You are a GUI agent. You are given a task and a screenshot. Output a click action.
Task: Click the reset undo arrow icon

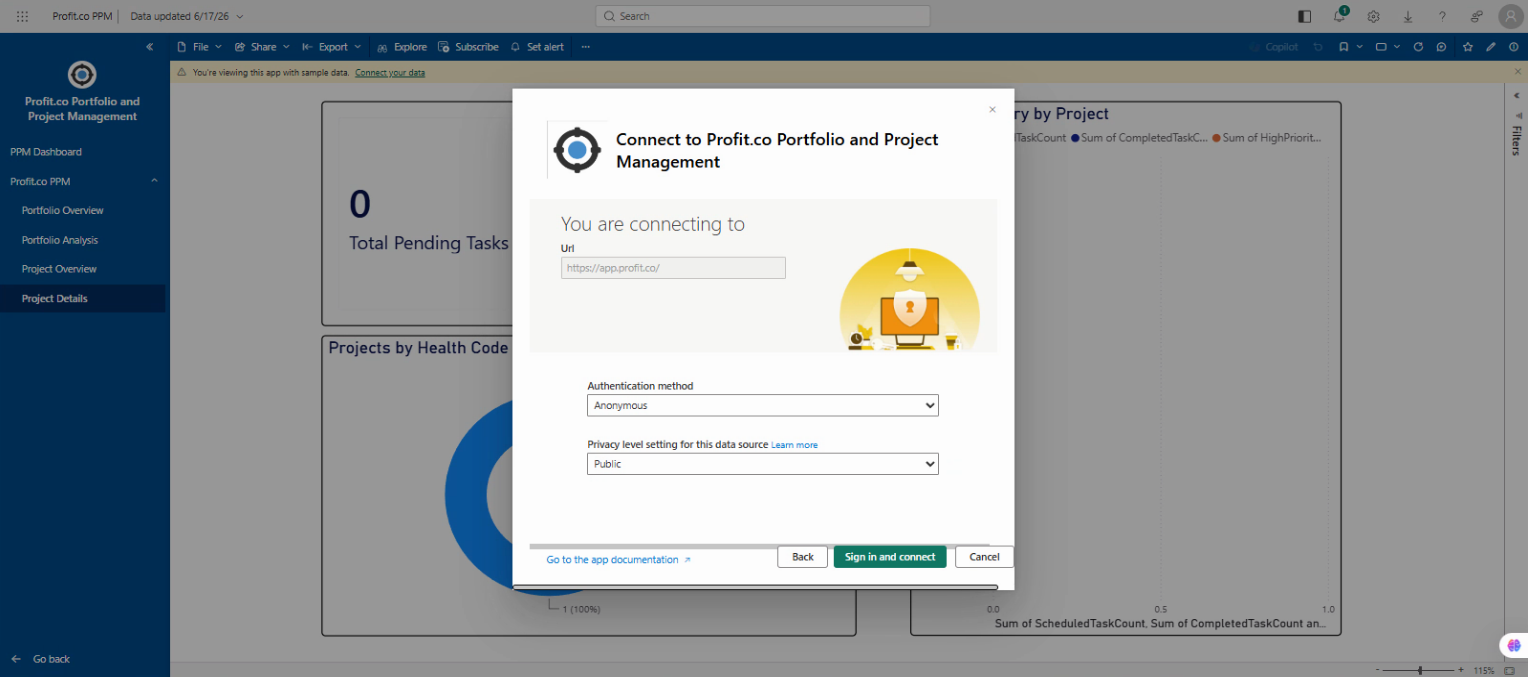[x=1318, y=47]
